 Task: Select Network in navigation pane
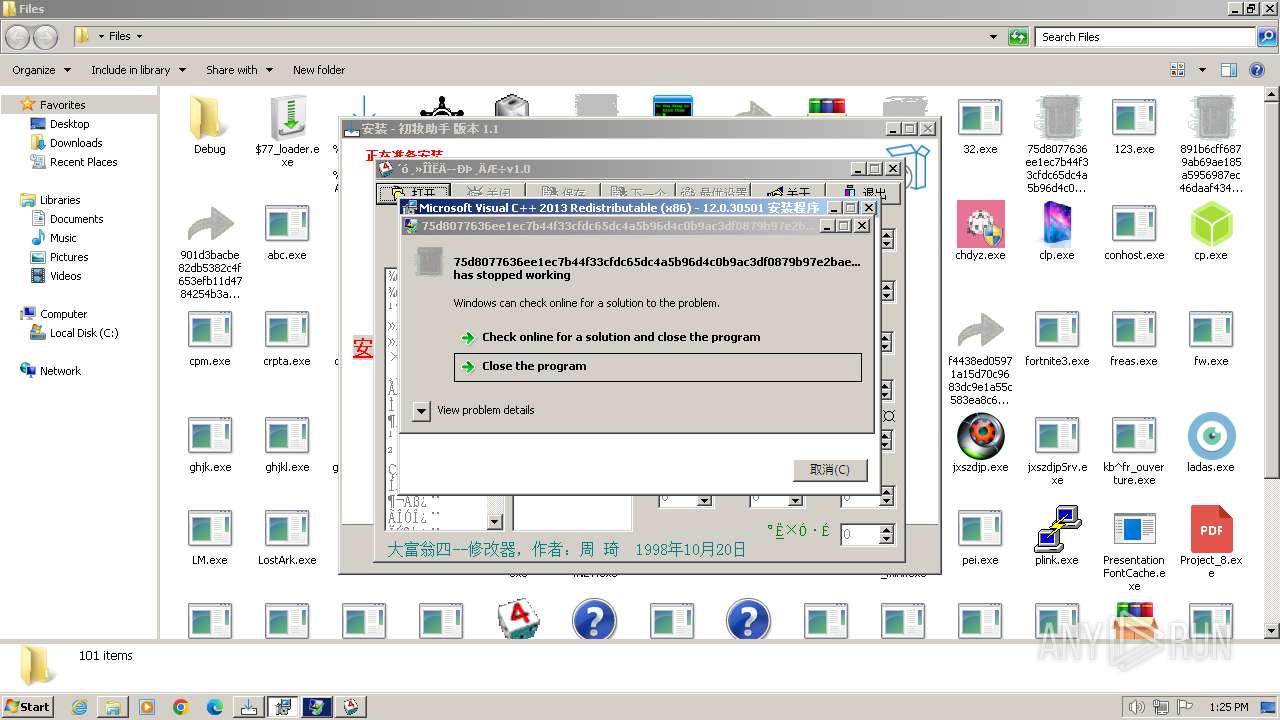tap(60, 371)
